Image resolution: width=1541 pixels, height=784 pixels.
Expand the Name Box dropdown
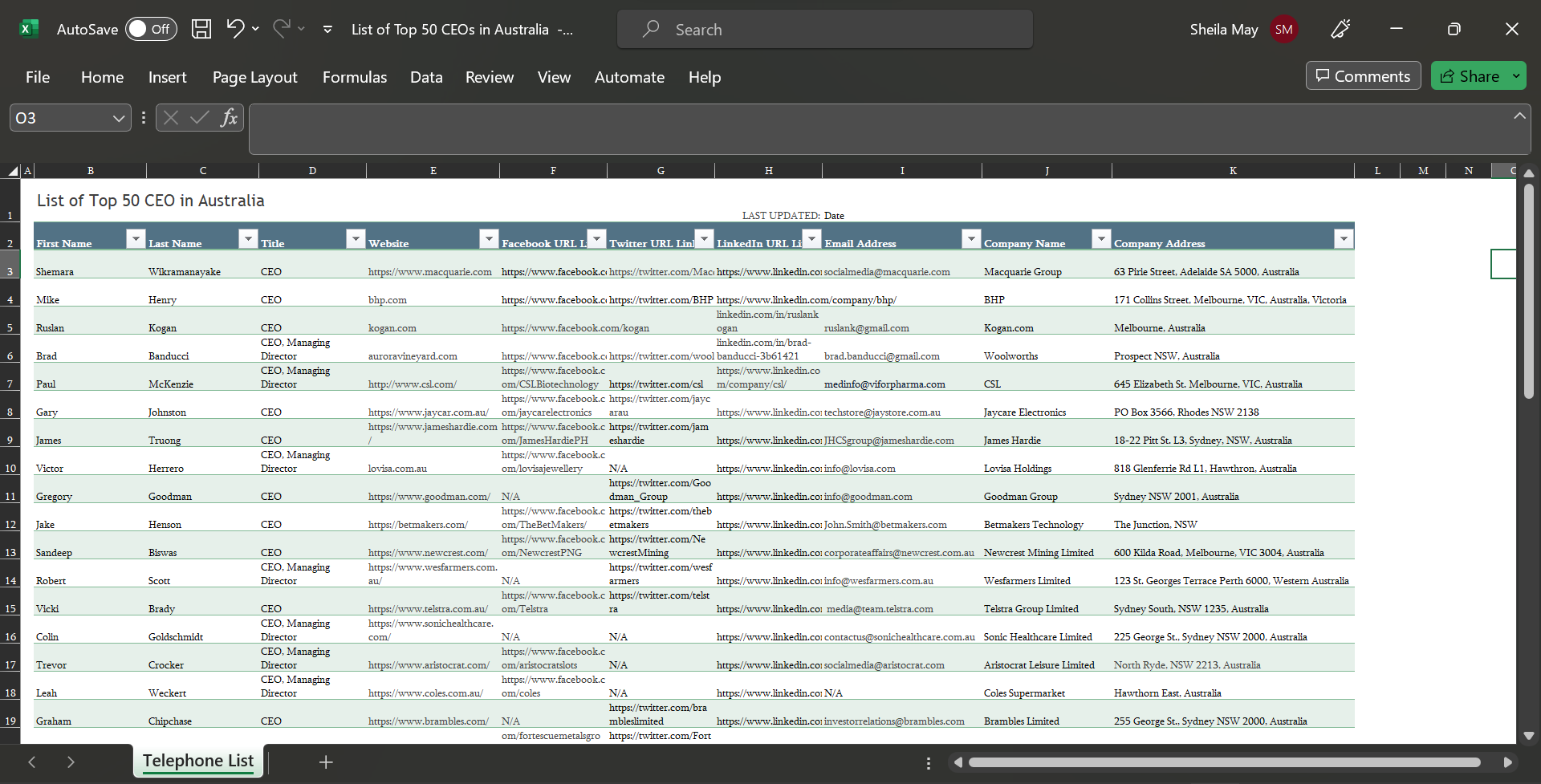point(119,118)
